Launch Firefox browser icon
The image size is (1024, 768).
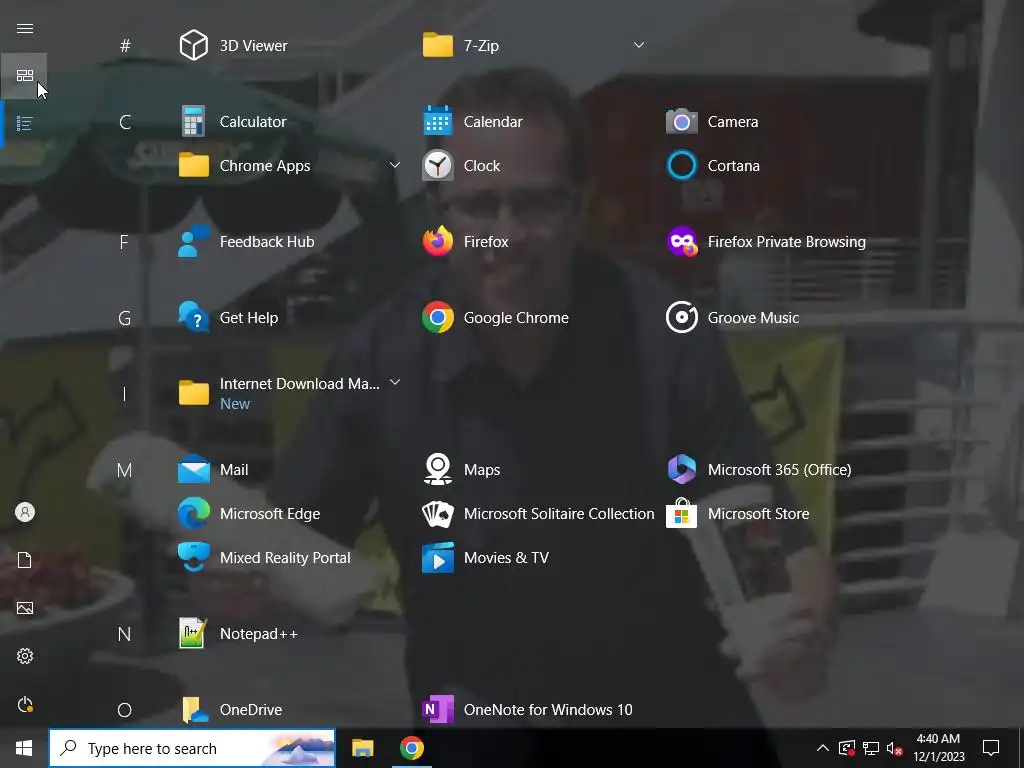coord(438,242)
